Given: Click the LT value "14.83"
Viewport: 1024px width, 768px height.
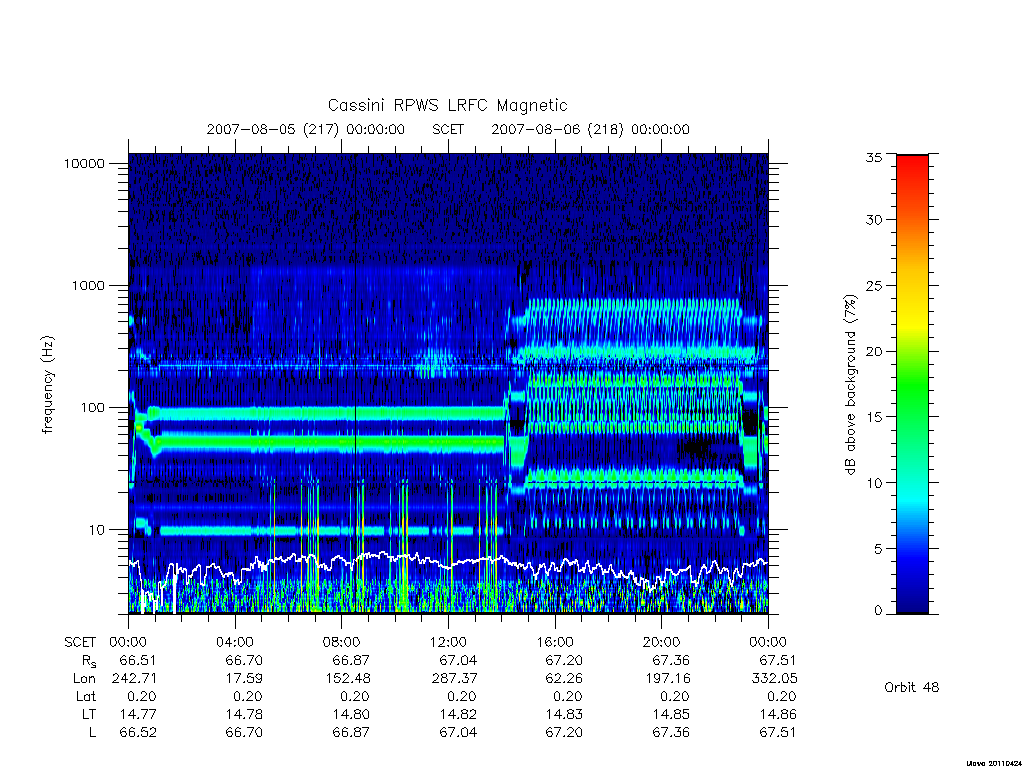Looking at the screenshot, I should [x=564, y=714].
